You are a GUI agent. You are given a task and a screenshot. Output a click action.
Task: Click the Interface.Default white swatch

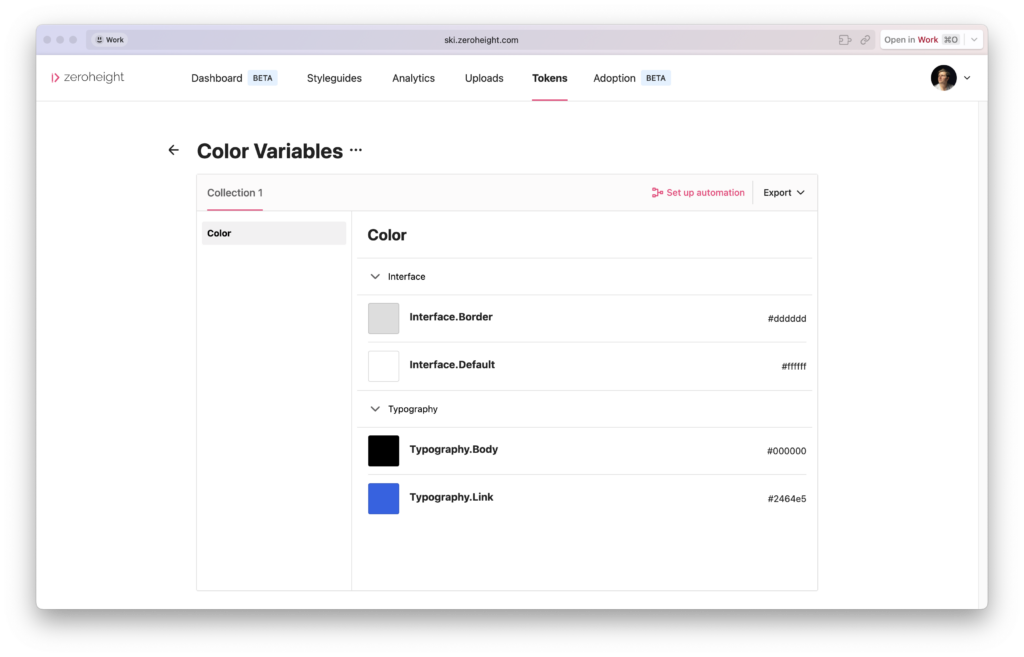pyautogui.click(x=383, y=366)
